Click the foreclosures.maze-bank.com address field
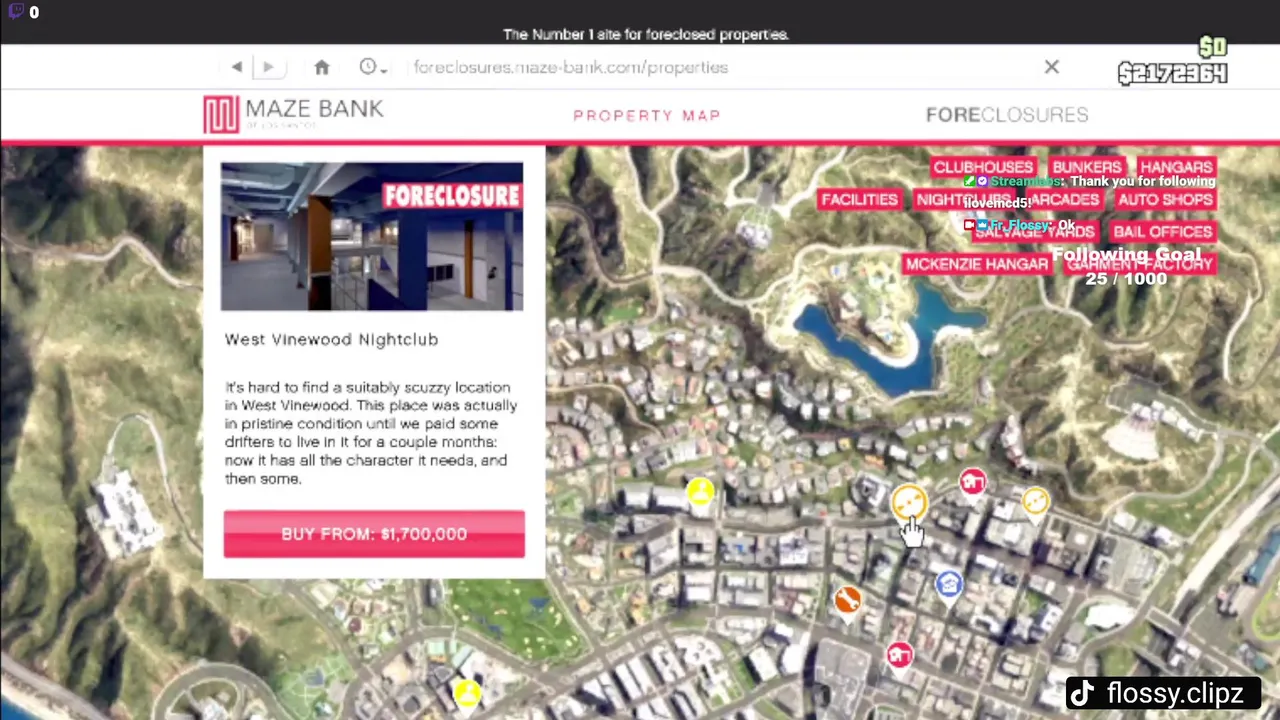 pos(571,67)
